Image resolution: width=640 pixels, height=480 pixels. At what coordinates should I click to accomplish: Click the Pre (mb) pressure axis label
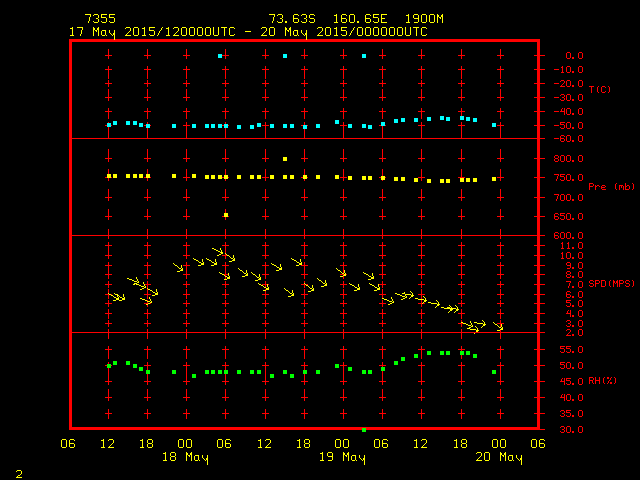(x=604, y=186)
